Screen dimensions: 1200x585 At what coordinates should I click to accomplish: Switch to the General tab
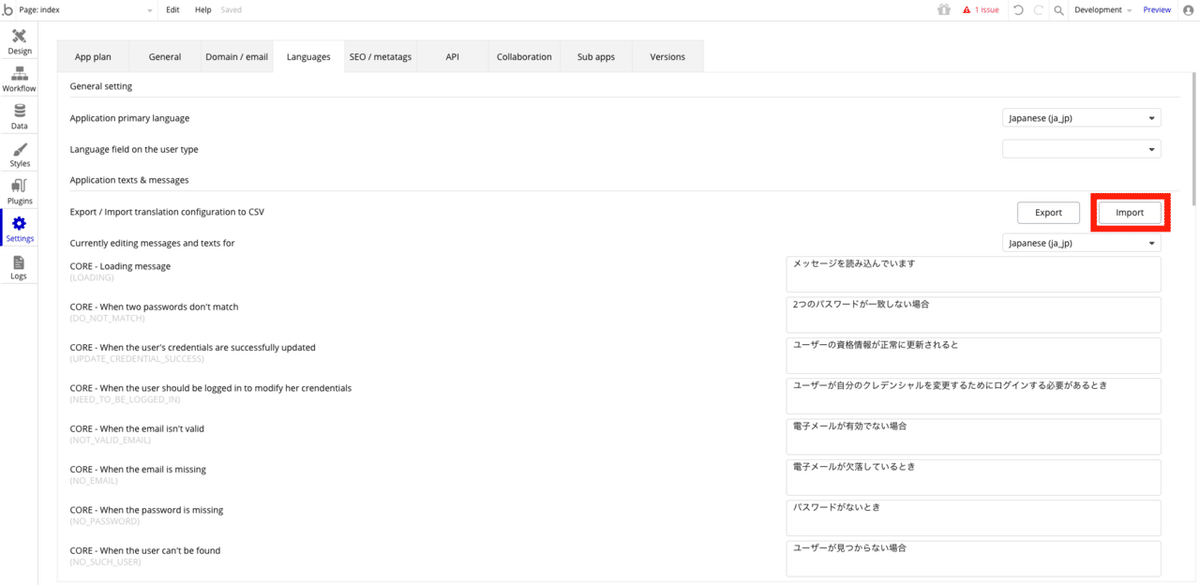point(165,57)
